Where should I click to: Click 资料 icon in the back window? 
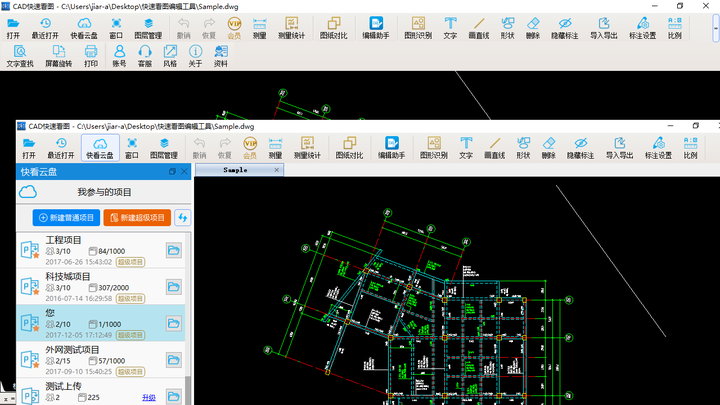click(x=221, y=56)
